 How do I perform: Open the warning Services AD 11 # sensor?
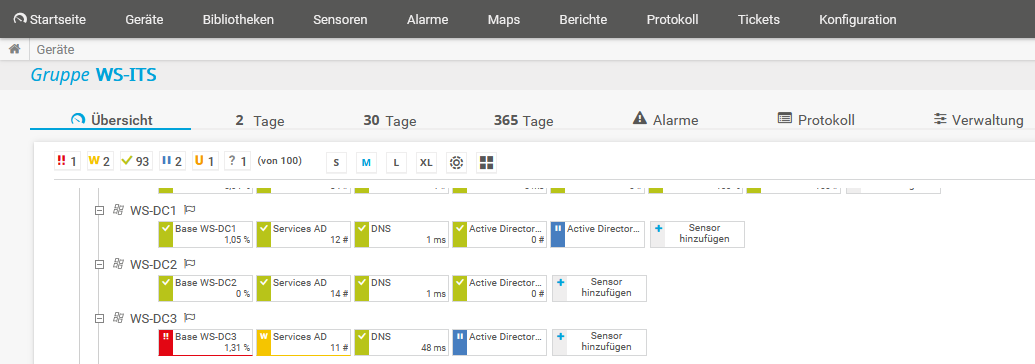[304, 342]
